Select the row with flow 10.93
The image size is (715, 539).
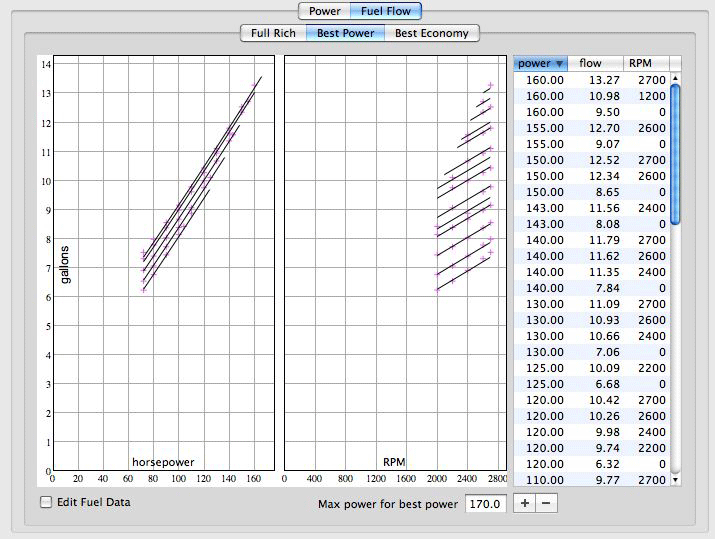(x=592, y=320)
